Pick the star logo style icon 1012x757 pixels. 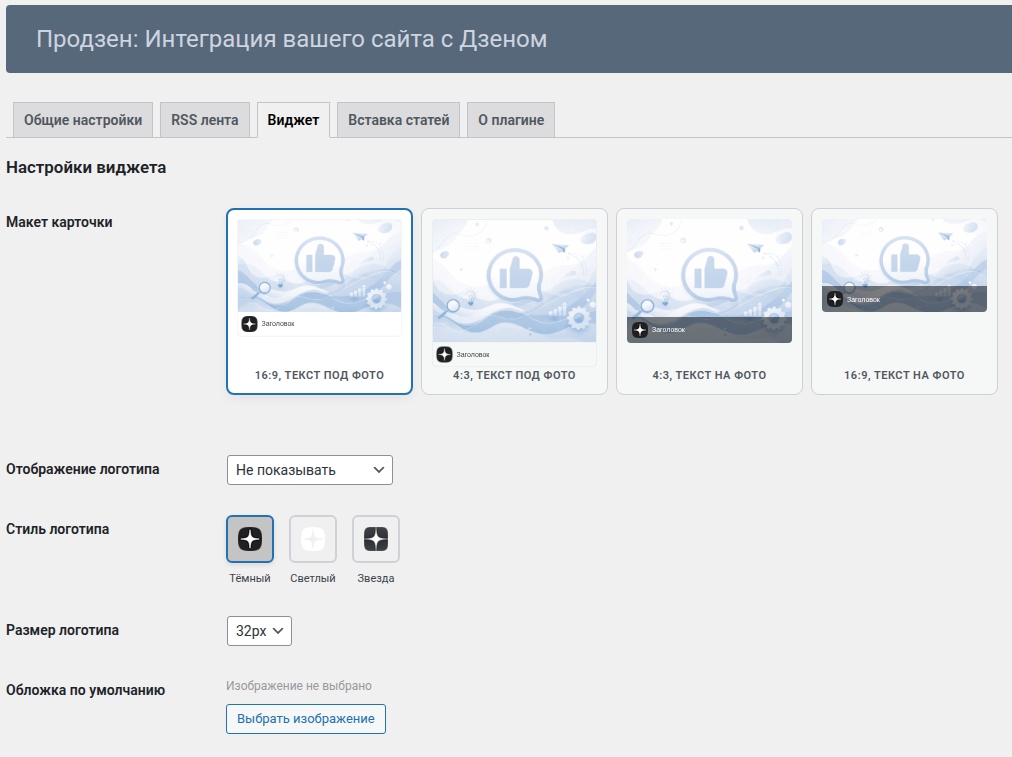376,539
